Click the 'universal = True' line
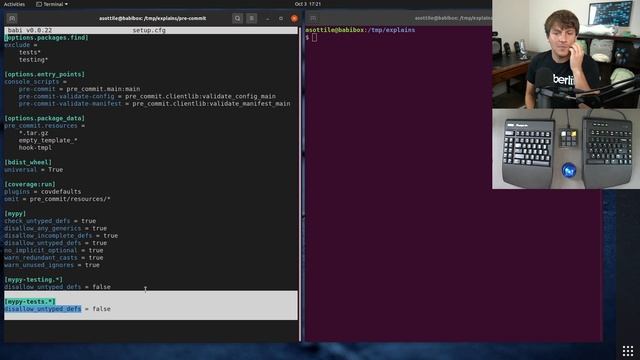This screenshot has width=640, height=360. coord(33,170)
